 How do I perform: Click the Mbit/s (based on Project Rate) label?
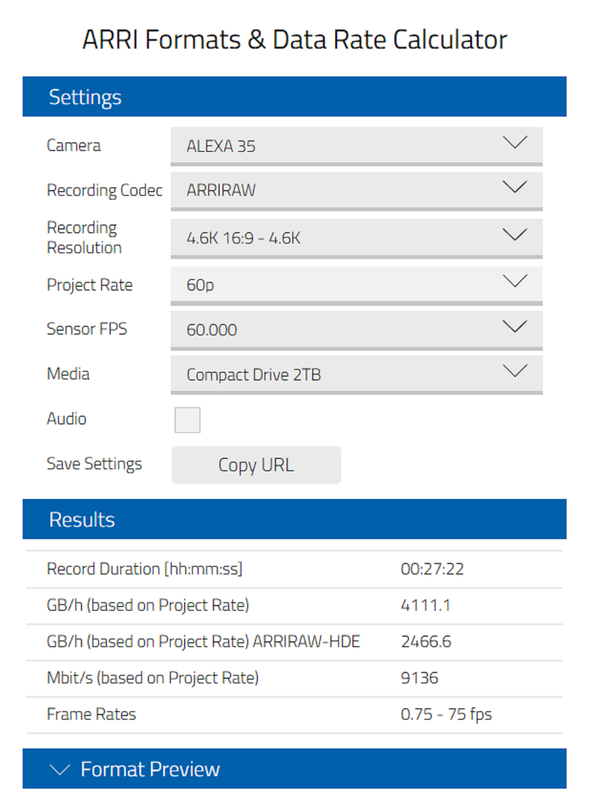(153, 678)
